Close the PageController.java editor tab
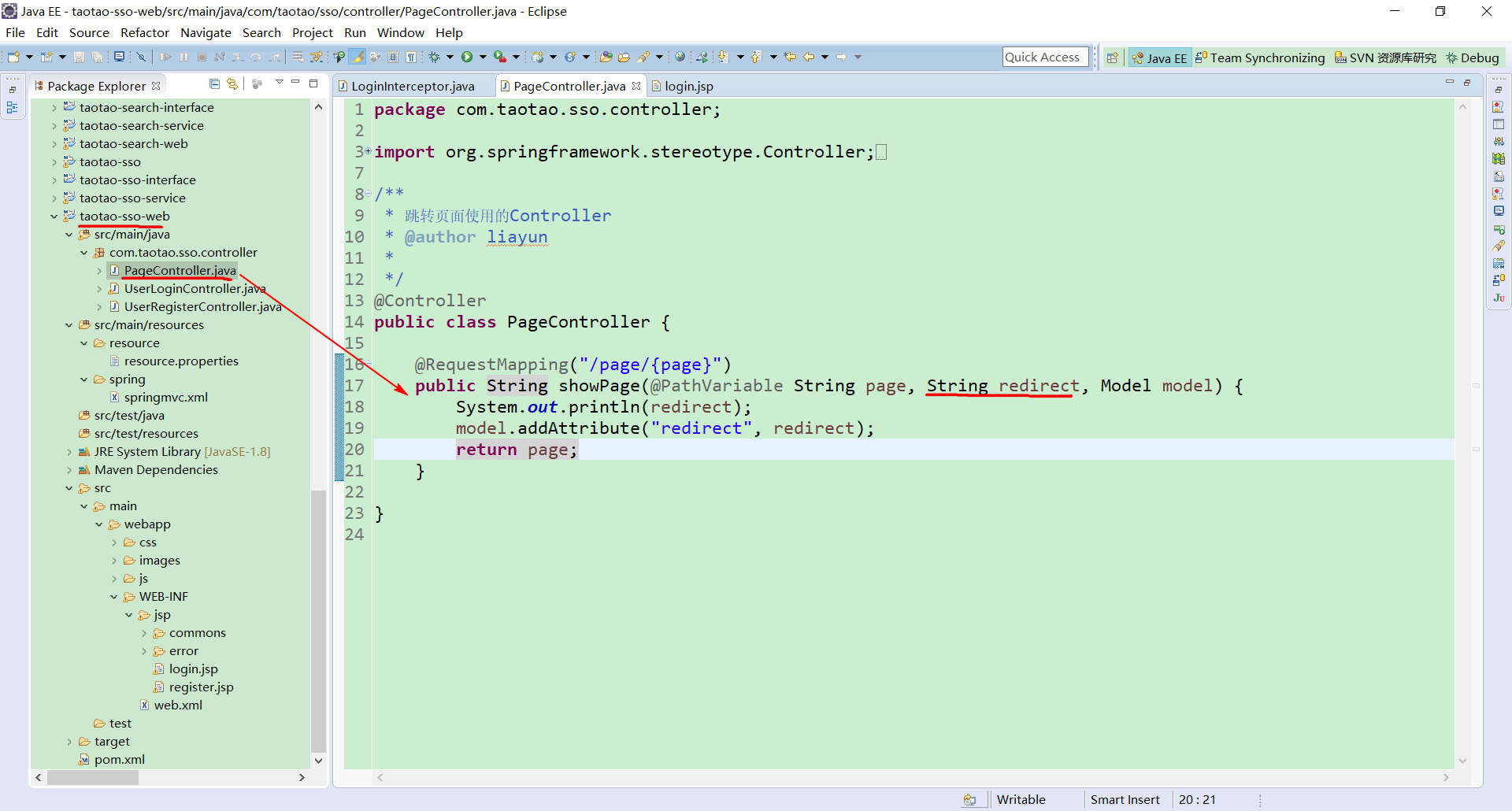The width and height of the screenshot is (1512, 811). point(636,86)
